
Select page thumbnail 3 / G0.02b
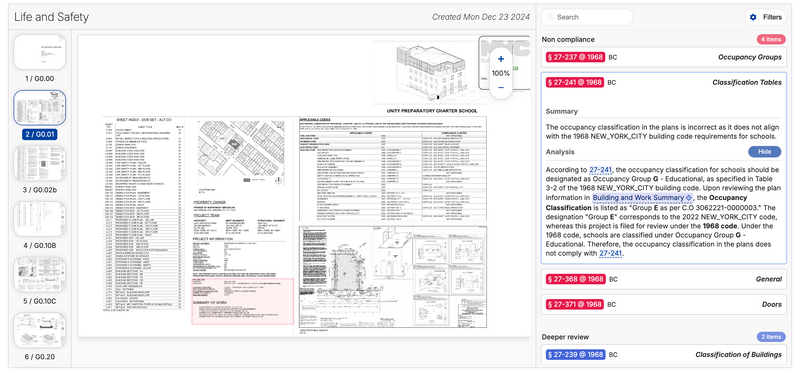click(x=40, y=163)
